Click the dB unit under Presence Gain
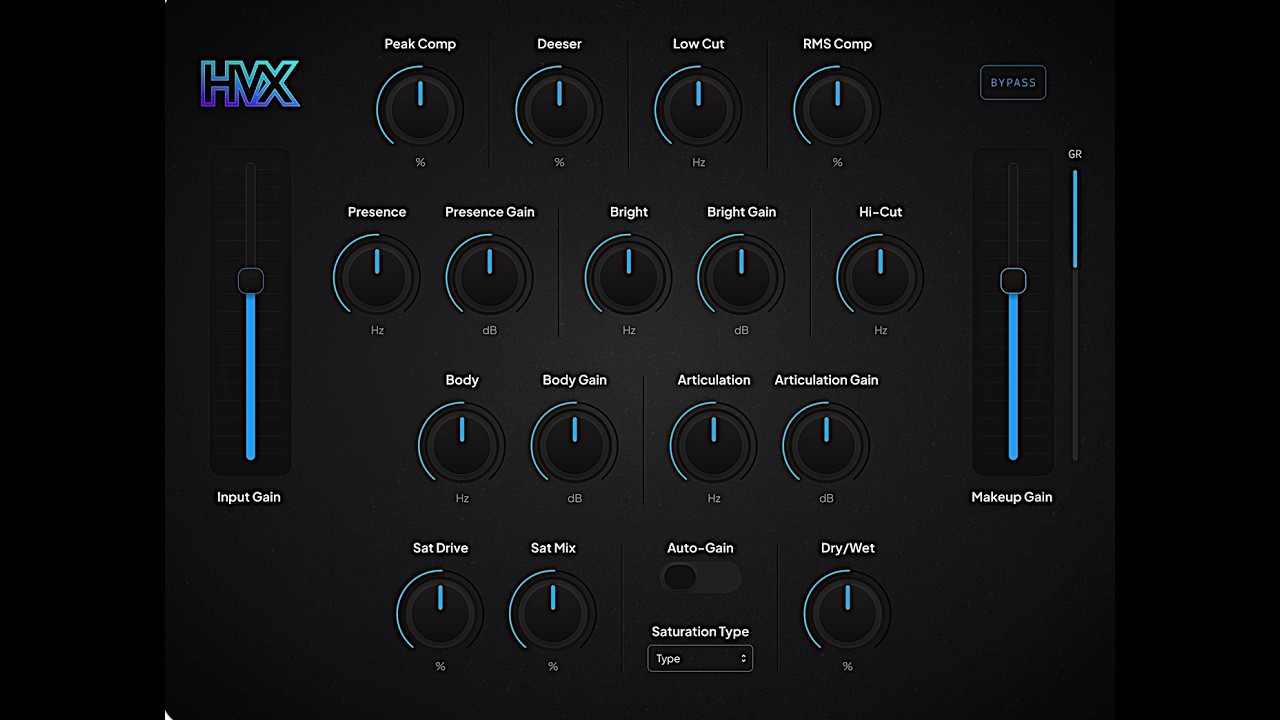Screen dimensions: 1280x720 (x=490, y=330)
